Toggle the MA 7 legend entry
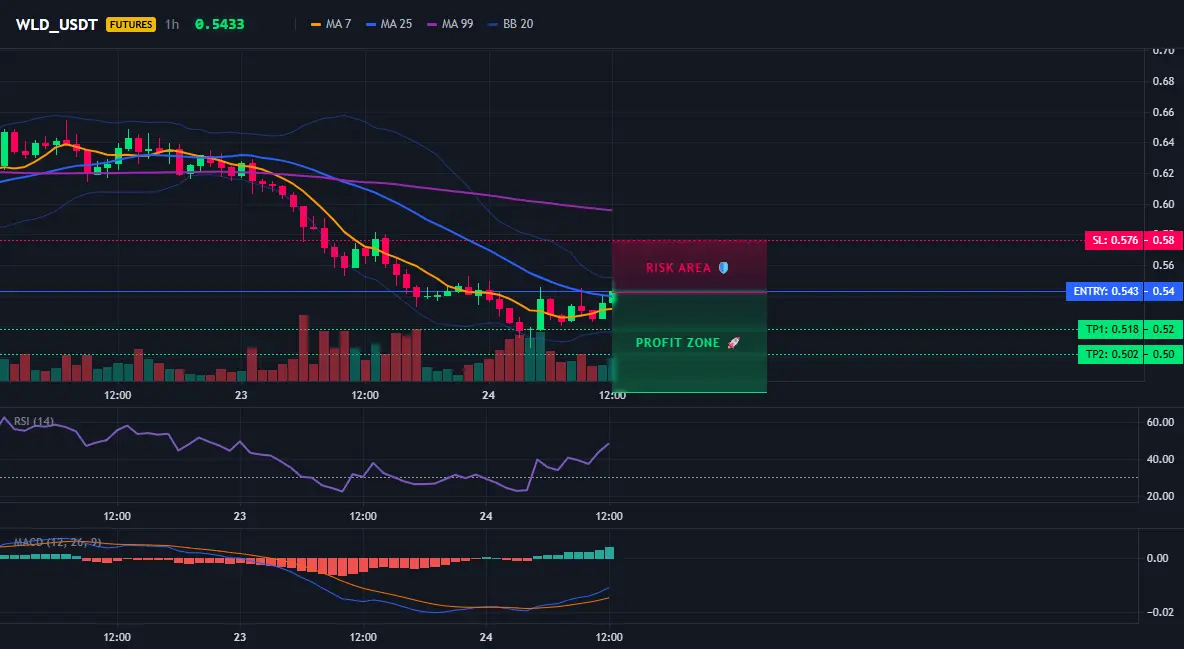Viewport: 1184px width, 649px height. pyautogui.click(x=331, y=24)
